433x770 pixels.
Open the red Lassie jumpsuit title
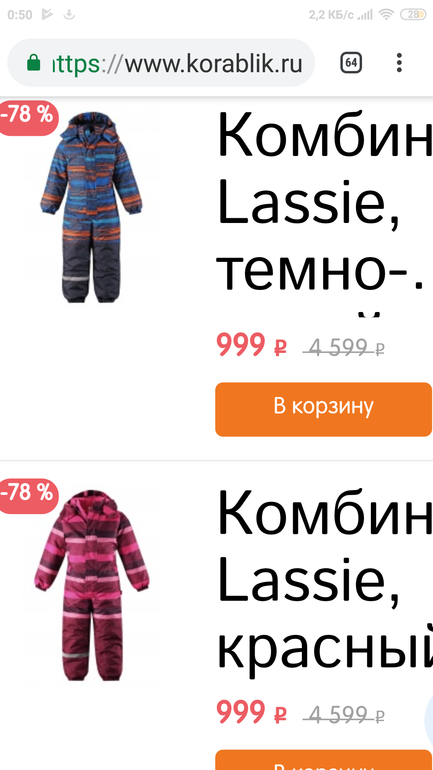[x=324, y=583]
